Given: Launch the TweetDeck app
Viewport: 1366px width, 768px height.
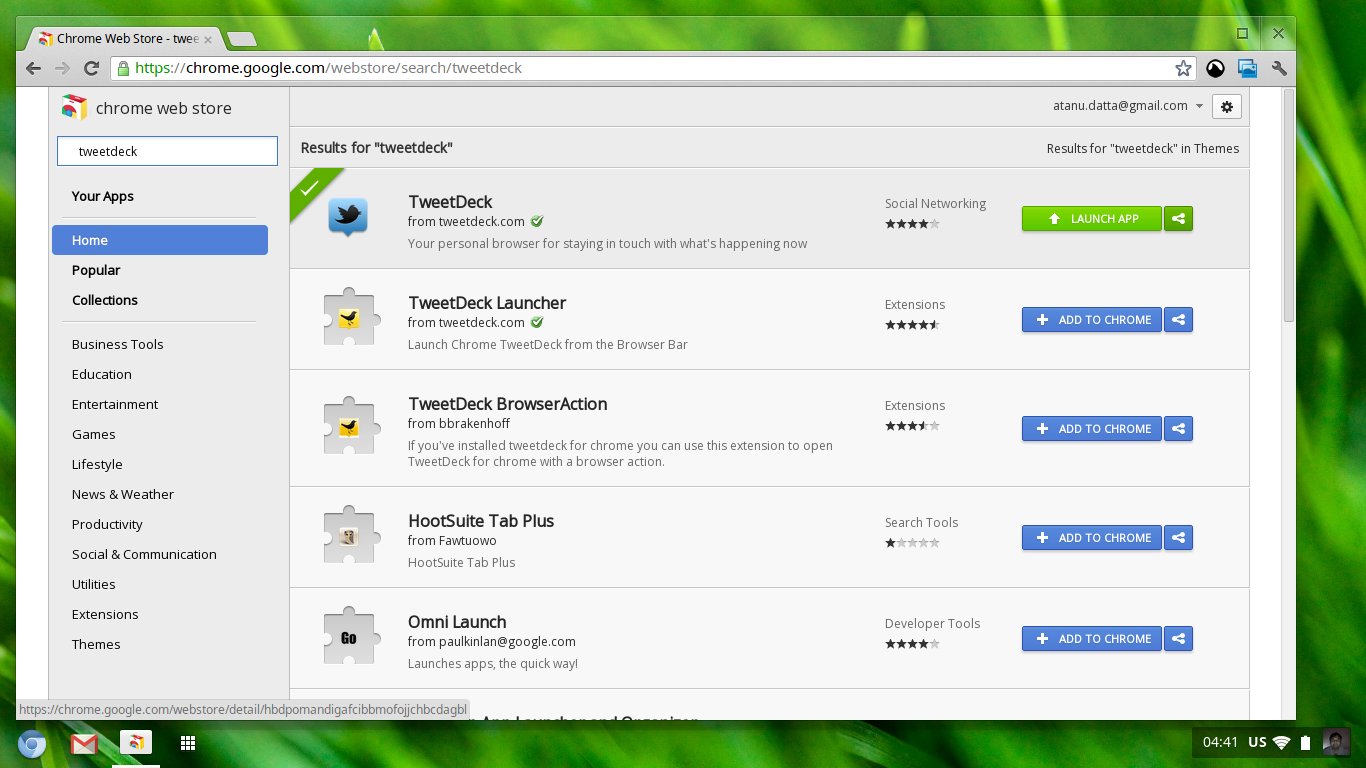Looking at the screenshot, I should click(1092, 218).
